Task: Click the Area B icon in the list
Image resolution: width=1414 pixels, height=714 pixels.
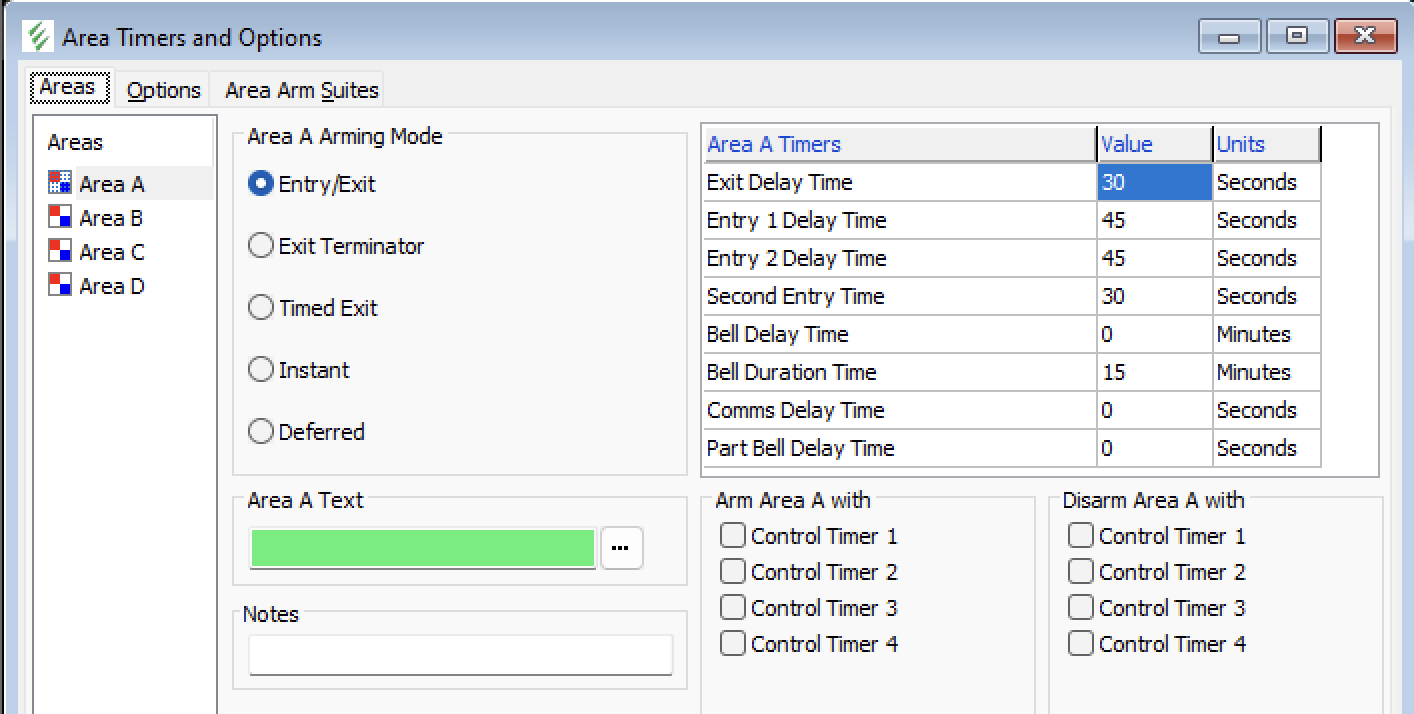Action: click(60, 217)
